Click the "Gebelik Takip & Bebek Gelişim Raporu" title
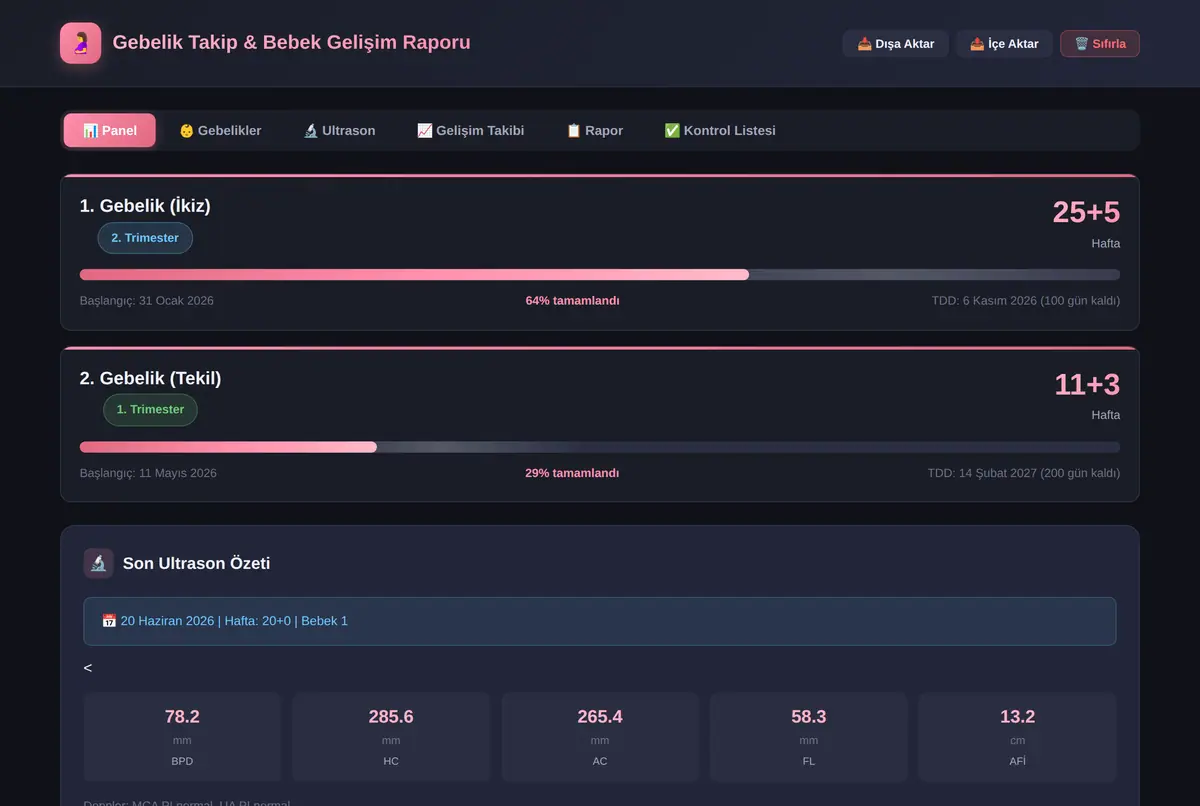Screen dimensions: 1200x806 [x=292, y=43]
